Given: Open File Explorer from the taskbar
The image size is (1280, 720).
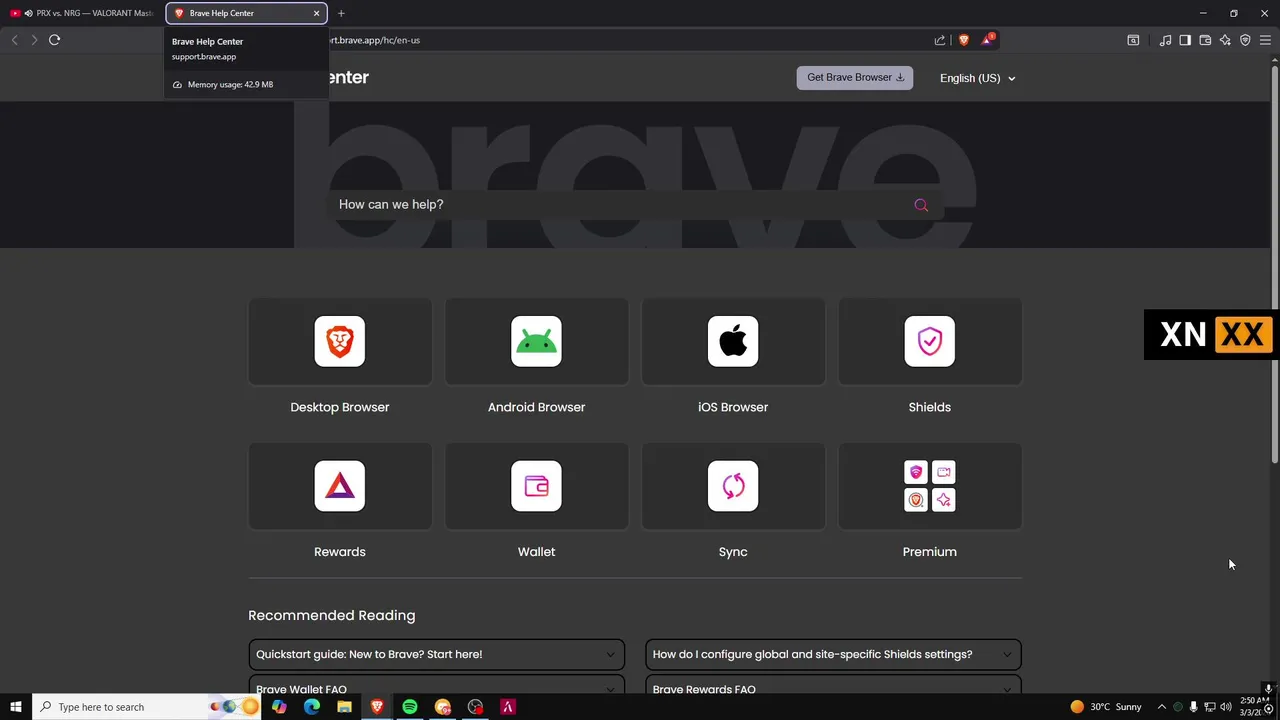Looking at the screenshot, I should point(344,707).
